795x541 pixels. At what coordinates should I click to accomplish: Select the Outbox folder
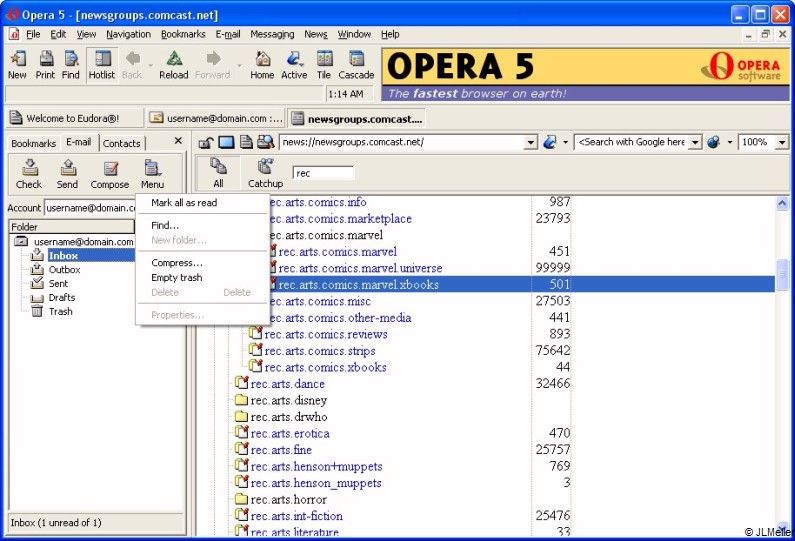64,270
